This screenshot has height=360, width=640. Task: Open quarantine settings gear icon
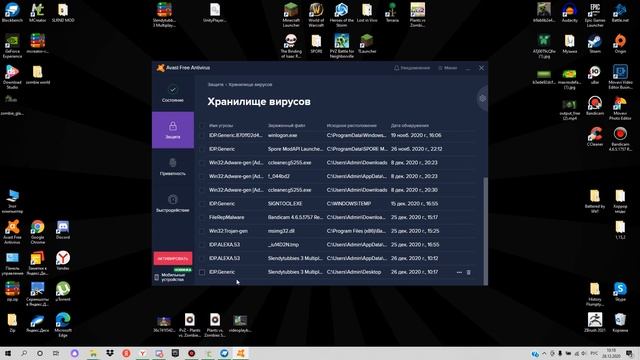(x=482, y=98)
